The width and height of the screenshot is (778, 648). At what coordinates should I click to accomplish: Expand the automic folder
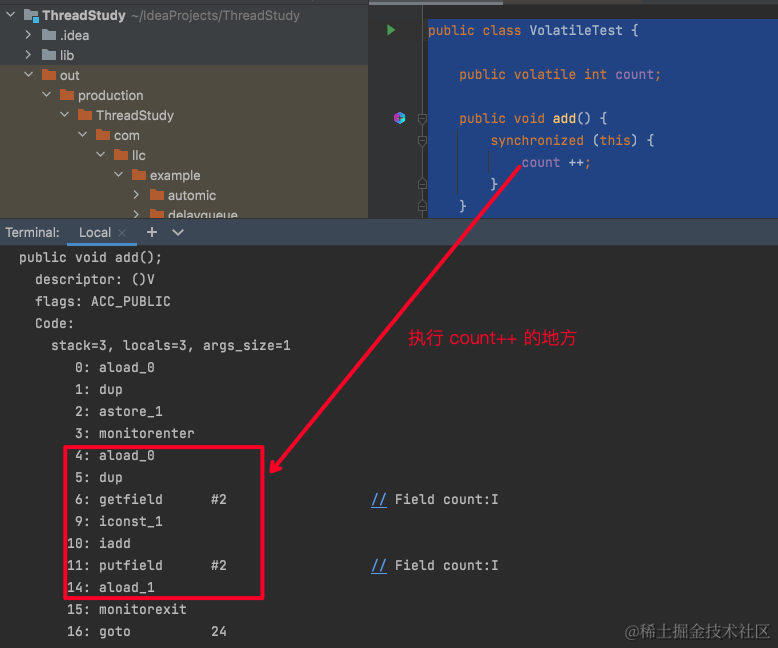tap(136, 194)
